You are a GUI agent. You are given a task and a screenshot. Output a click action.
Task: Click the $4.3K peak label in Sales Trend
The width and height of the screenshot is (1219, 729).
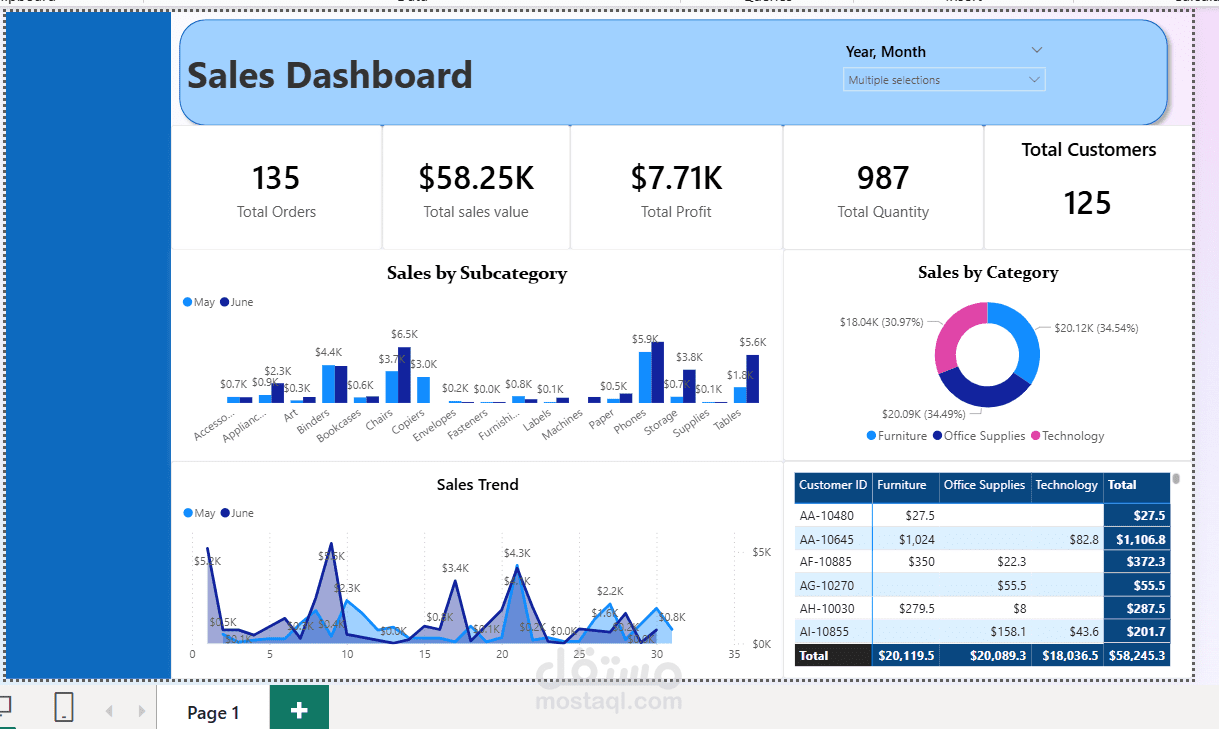click(517, 553)
